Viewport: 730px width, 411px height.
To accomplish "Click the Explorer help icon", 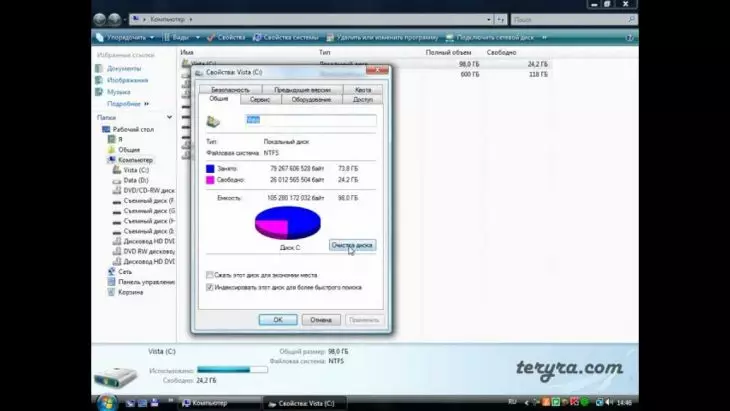I will pyautogui.click(x=629, y=38).
